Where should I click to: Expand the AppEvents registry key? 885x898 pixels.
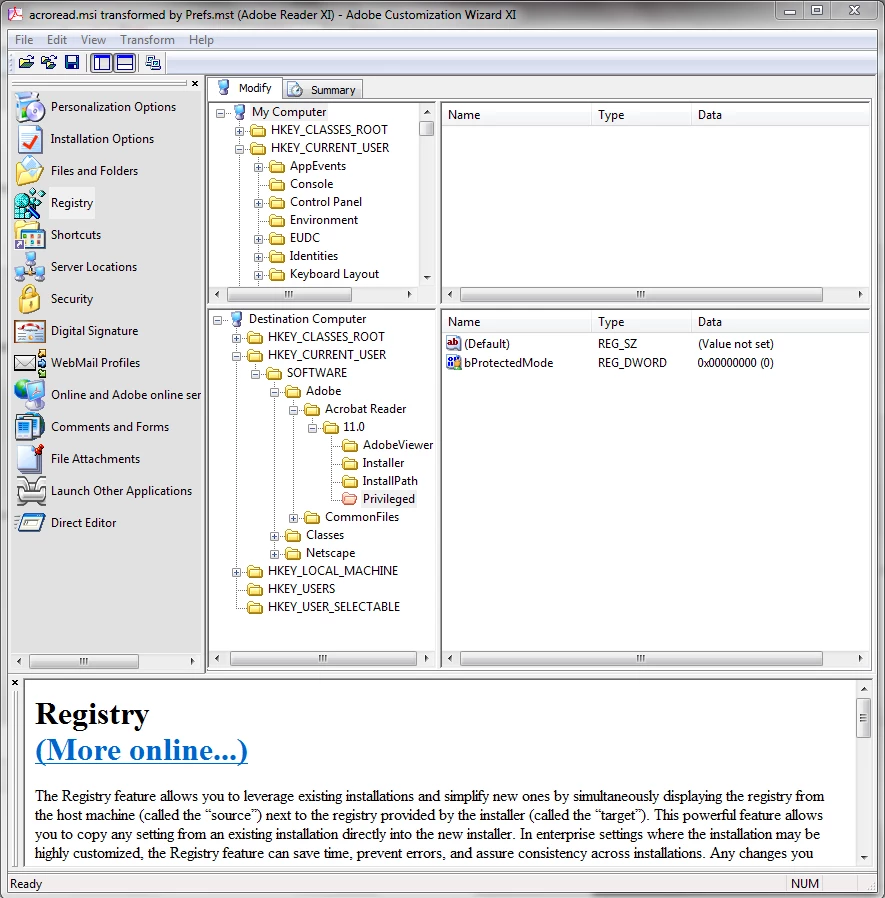[x=258, y=167]
